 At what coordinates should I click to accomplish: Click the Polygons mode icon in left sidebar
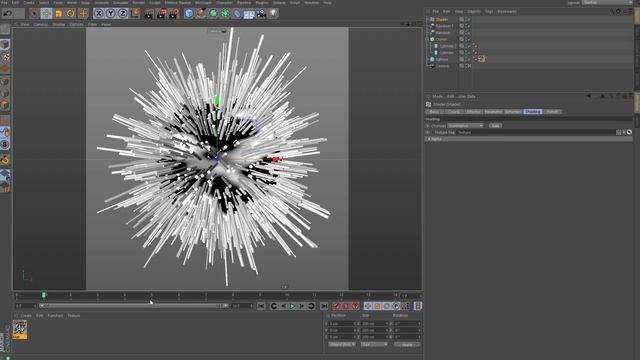tap(5, 105)
